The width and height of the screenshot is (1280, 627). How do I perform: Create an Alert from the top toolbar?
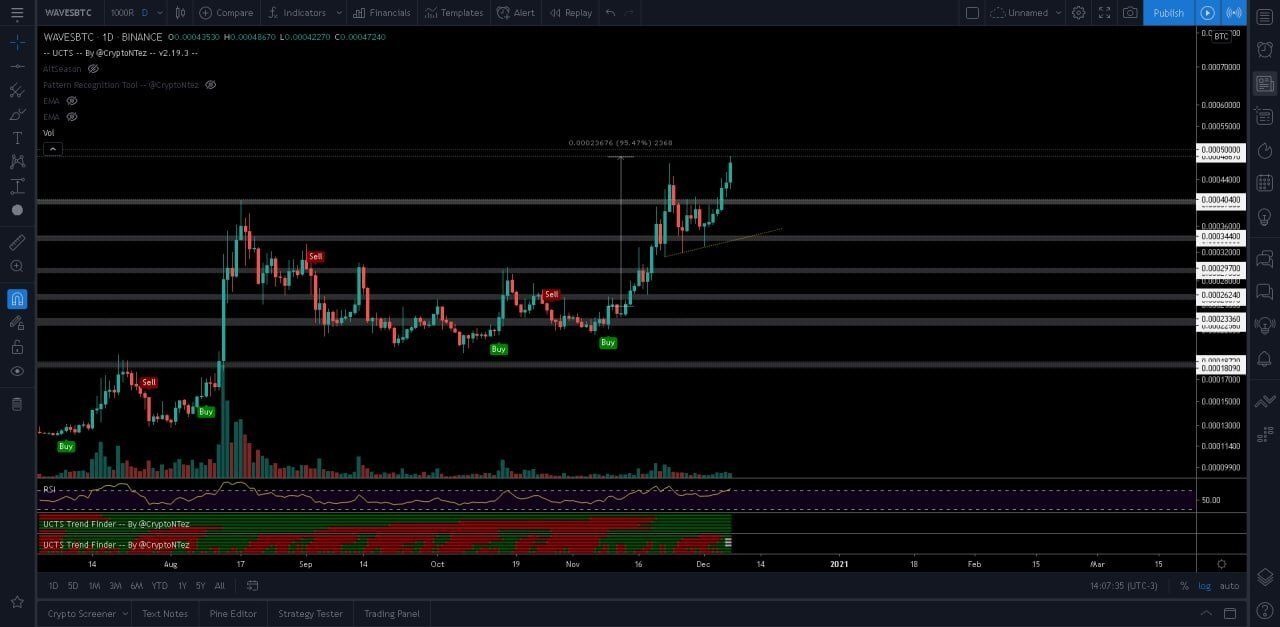(x=515, y=13)
